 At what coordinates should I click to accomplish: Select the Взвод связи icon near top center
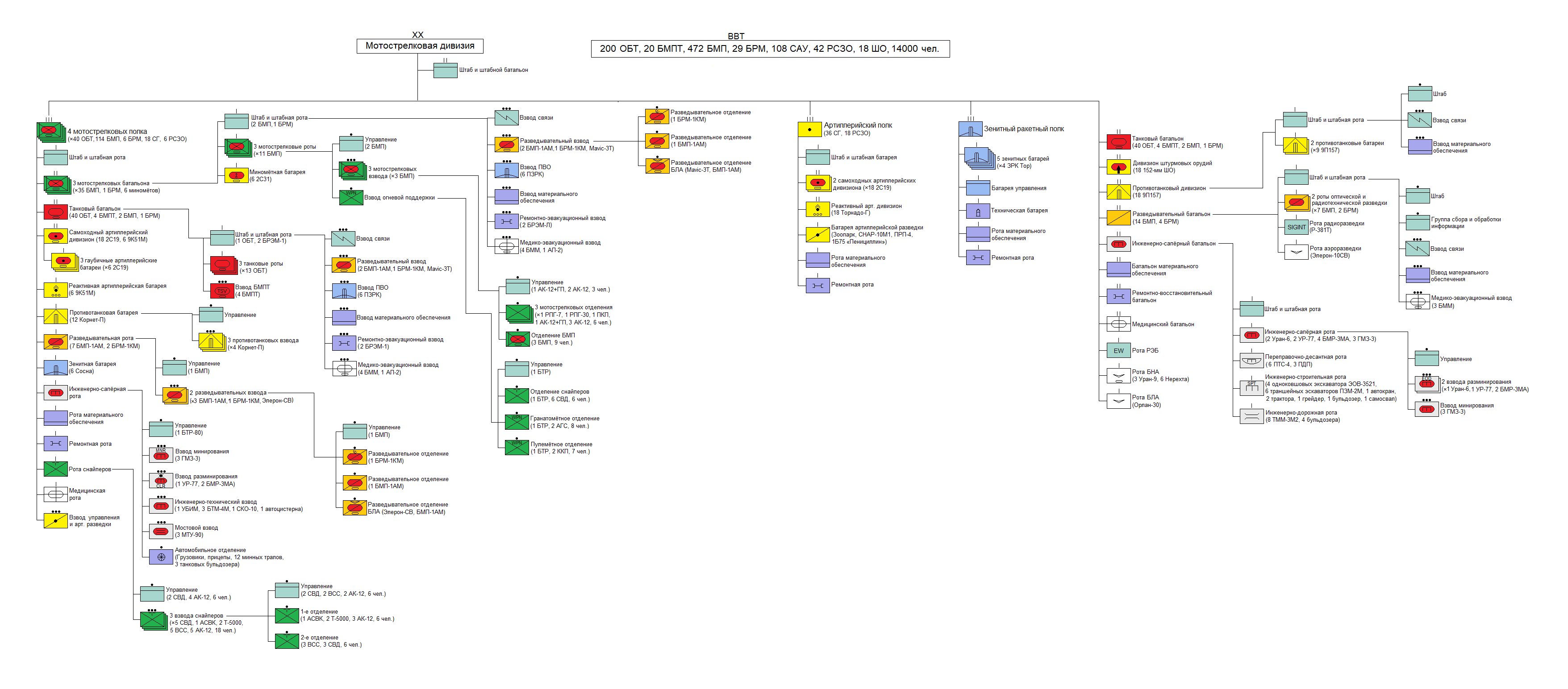pos(506,117)
